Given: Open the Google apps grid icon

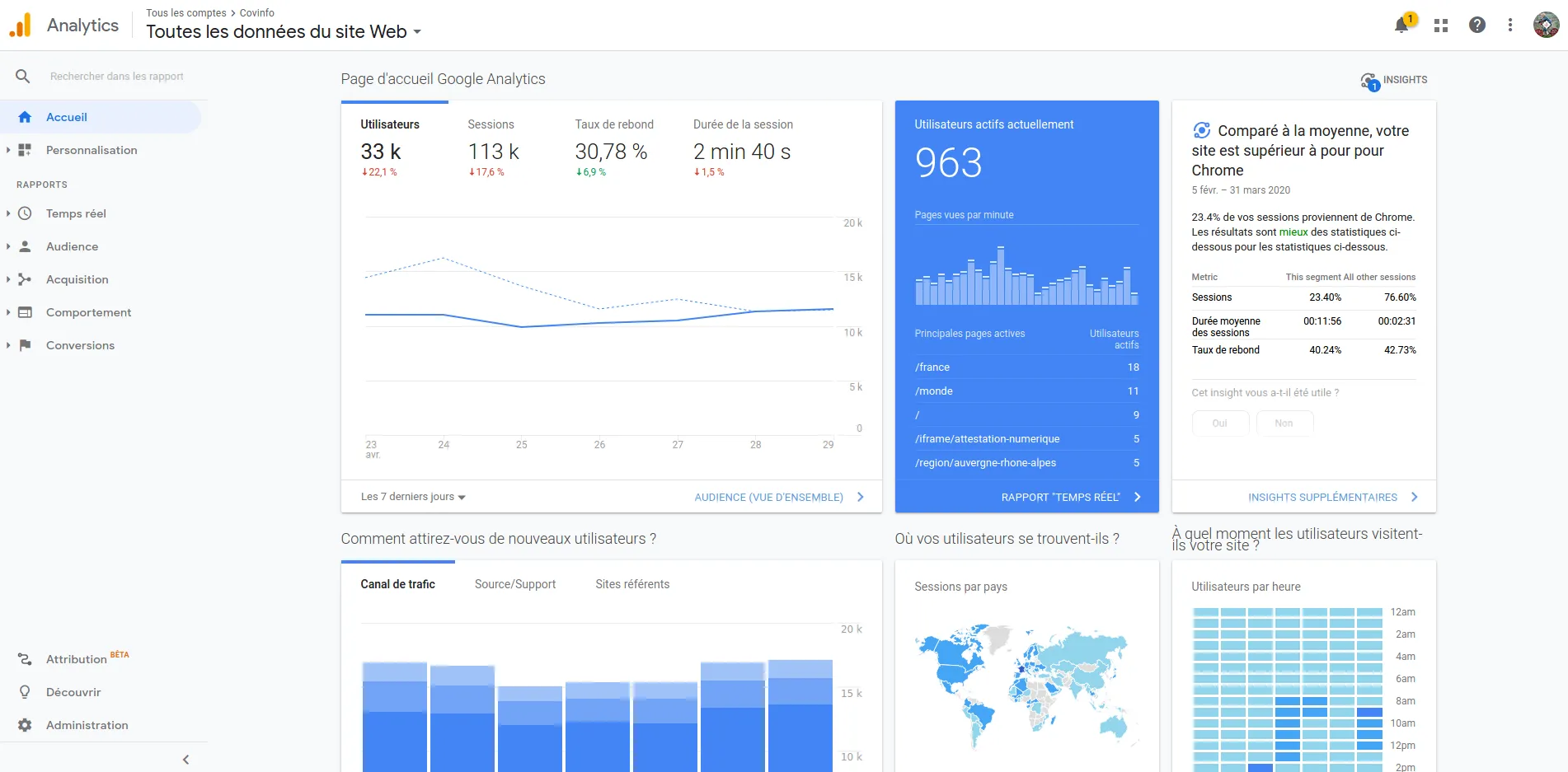Looking at the screenshot, I should pyautogui.click(x=1441, y=26).
